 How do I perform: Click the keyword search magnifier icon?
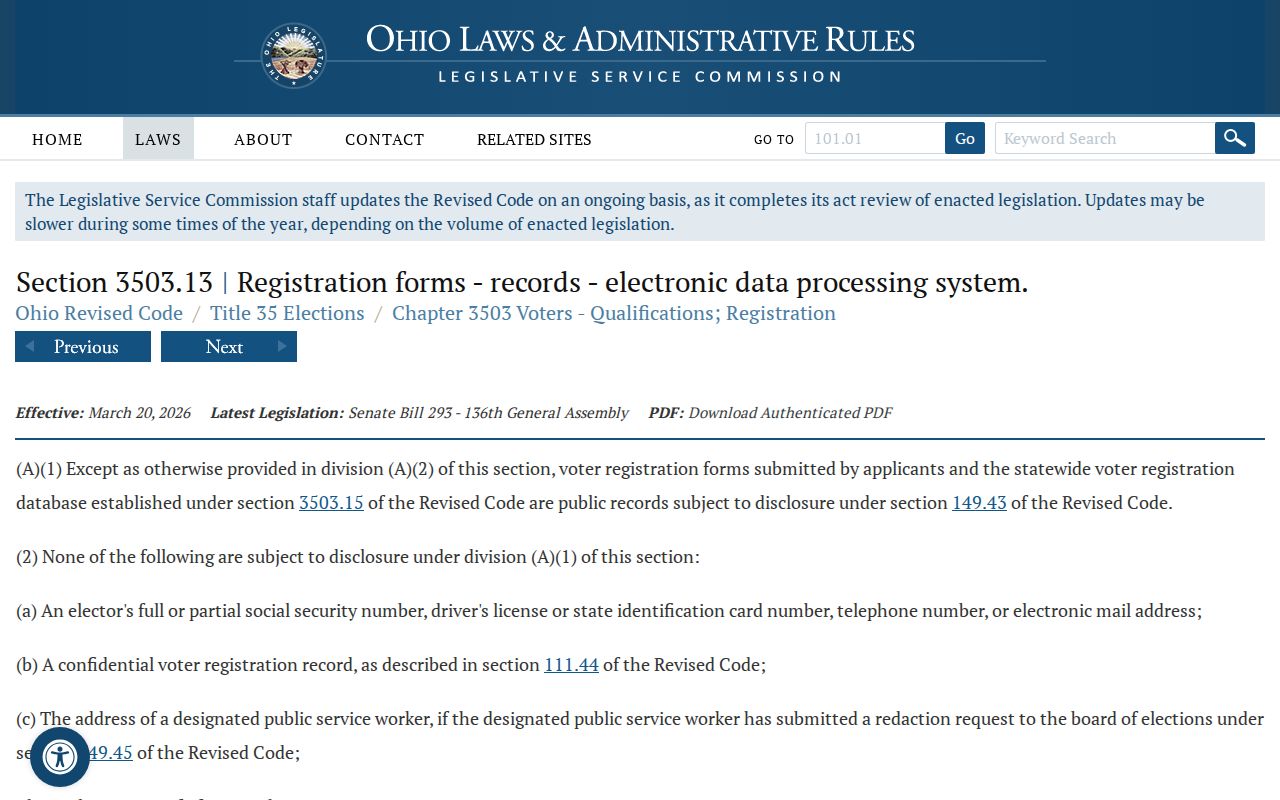[x=1235, y=138]
